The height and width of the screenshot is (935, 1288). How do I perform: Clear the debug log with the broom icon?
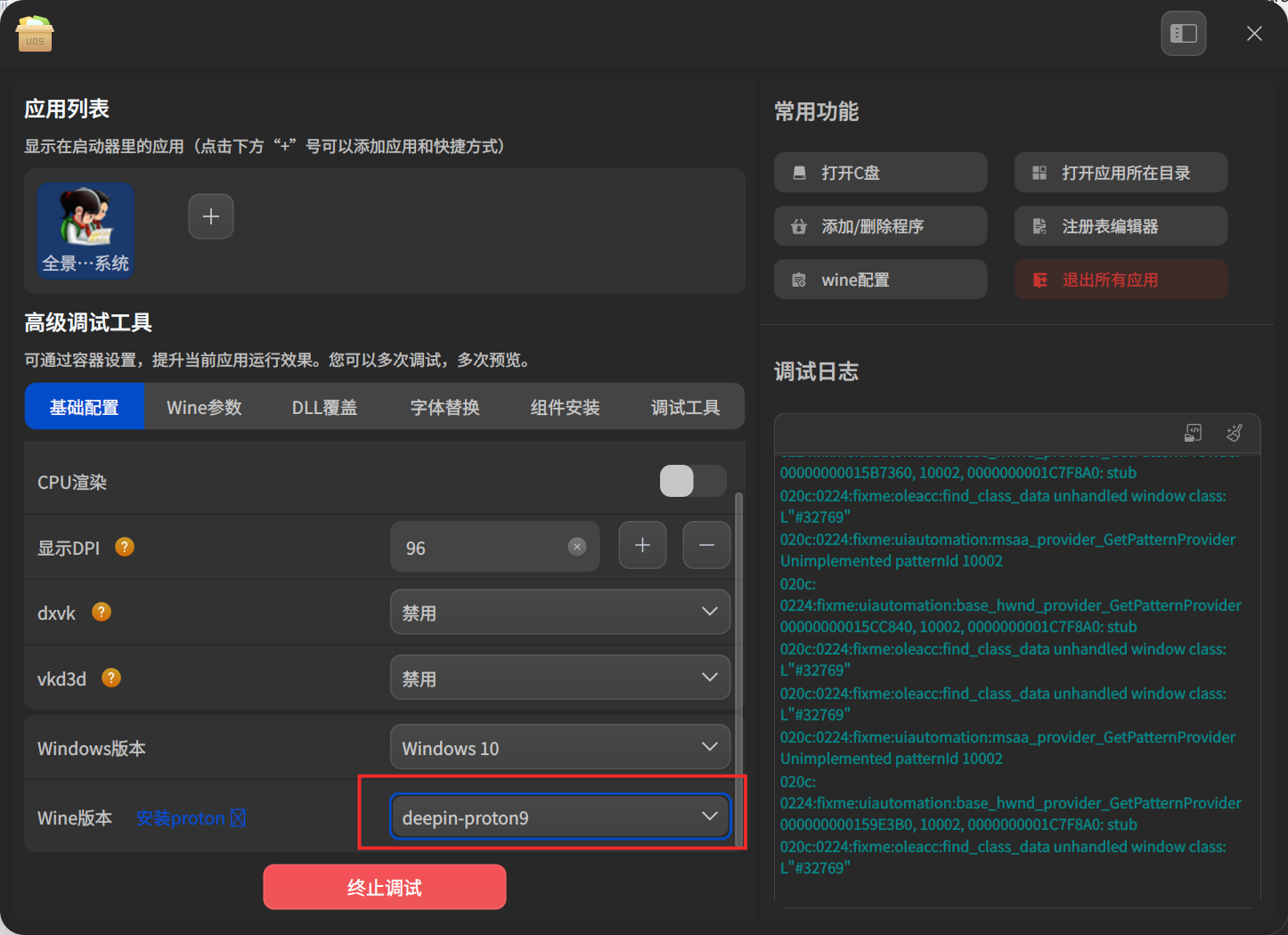(1234, 433)
